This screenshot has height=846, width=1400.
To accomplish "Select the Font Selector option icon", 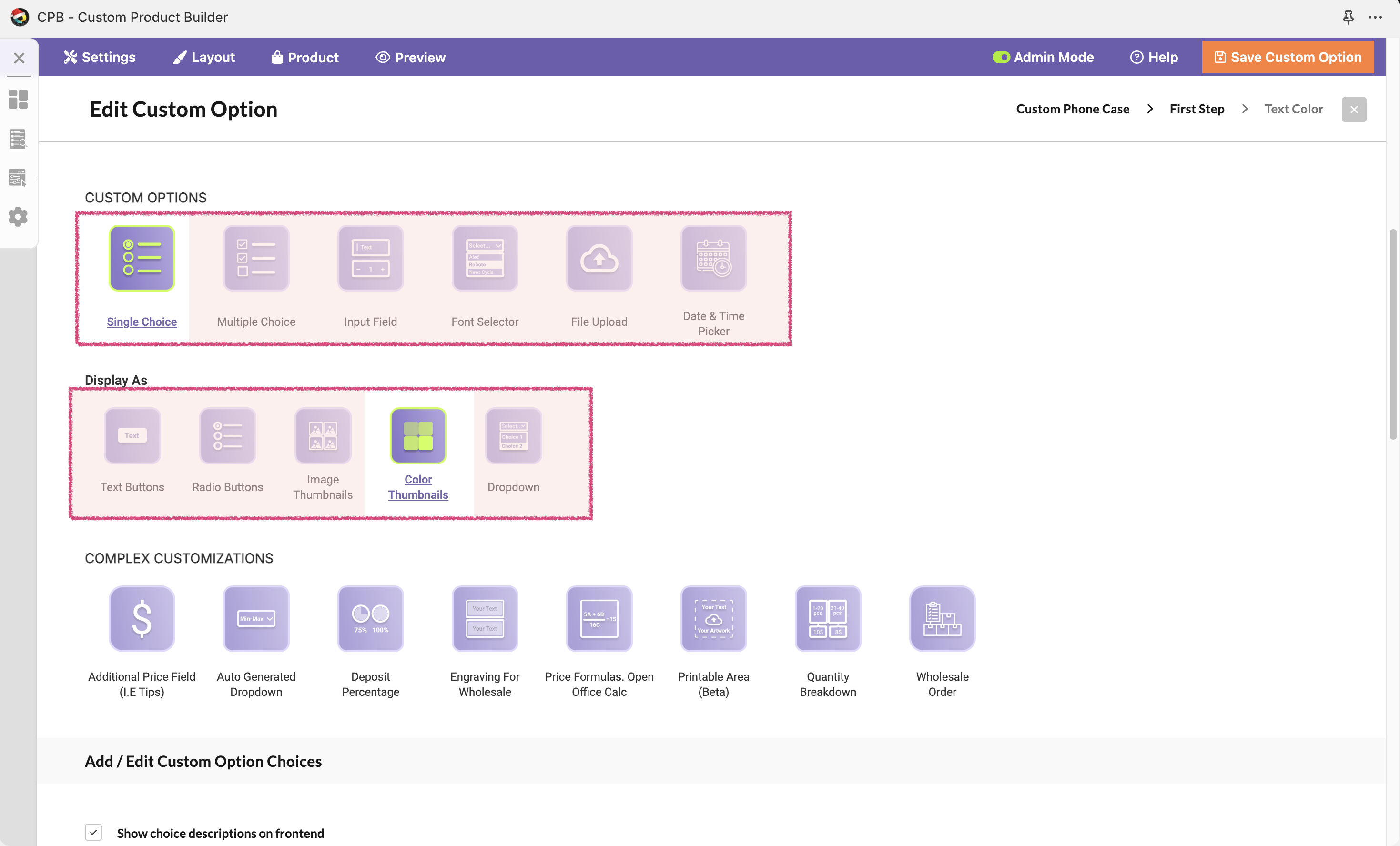I will click(x=485, y=258).
